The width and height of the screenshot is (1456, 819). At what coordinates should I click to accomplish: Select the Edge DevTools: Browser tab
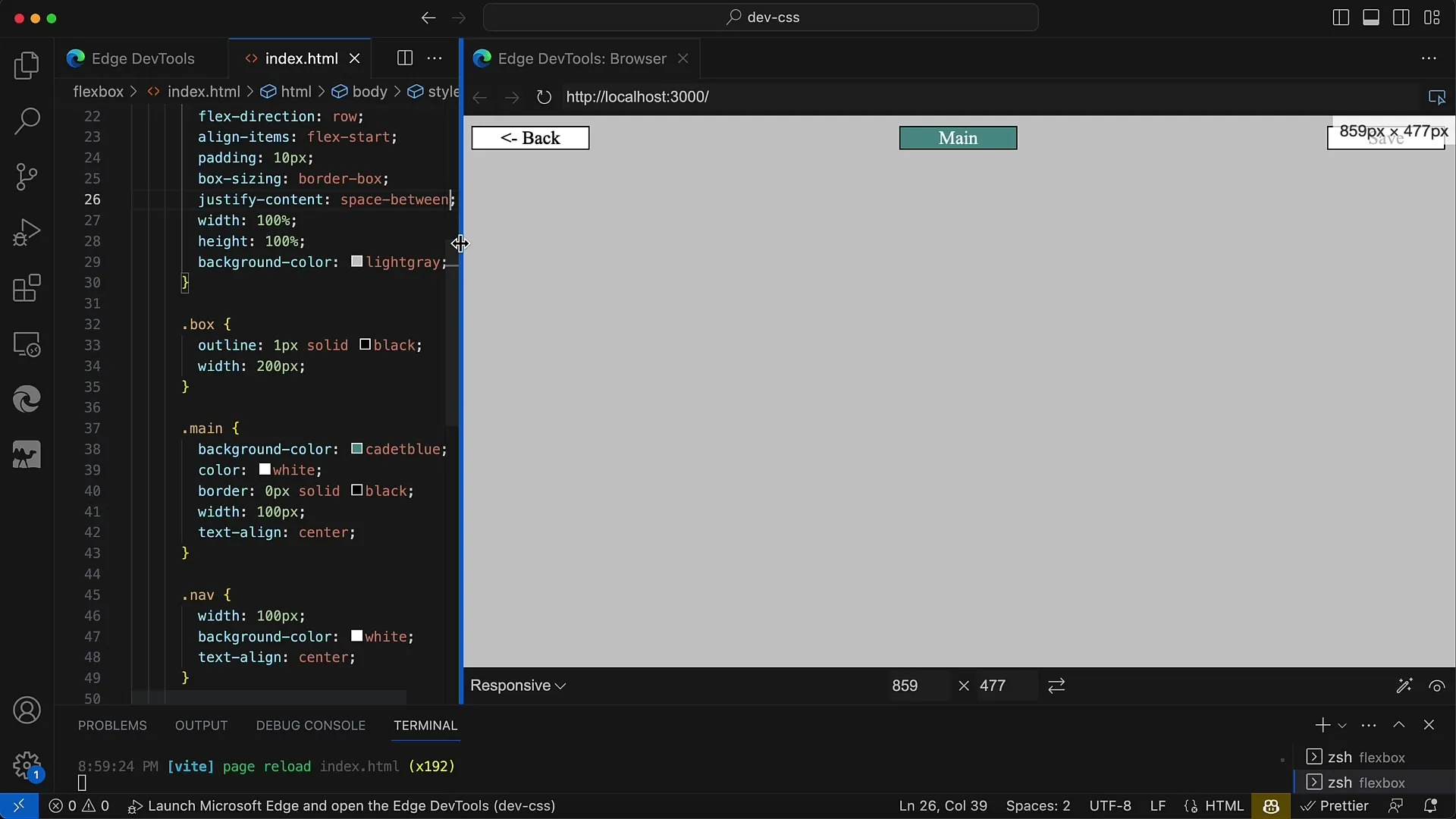coord(582,58)
